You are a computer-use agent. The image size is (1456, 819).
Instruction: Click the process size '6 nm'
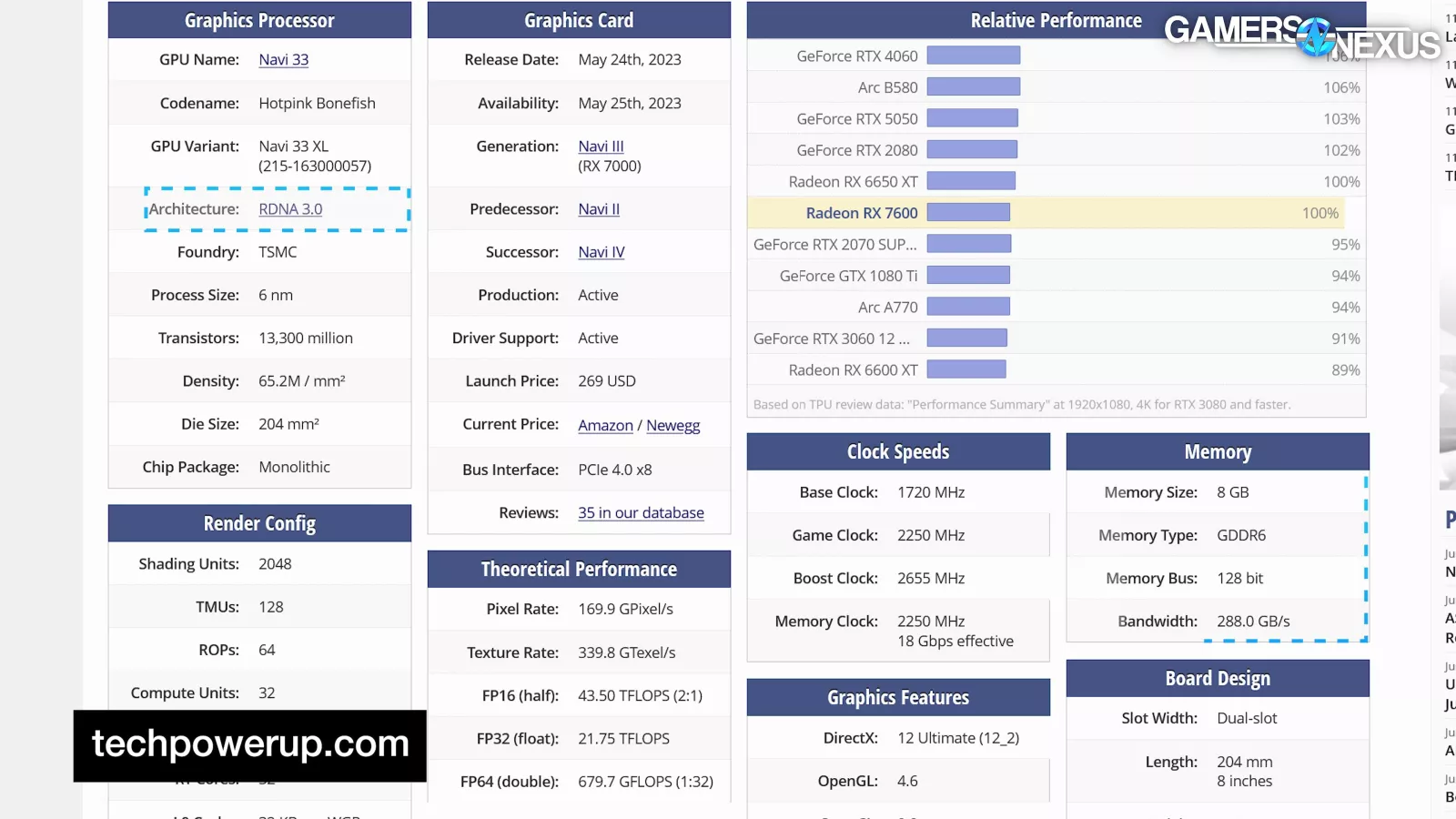coord(276,296)
